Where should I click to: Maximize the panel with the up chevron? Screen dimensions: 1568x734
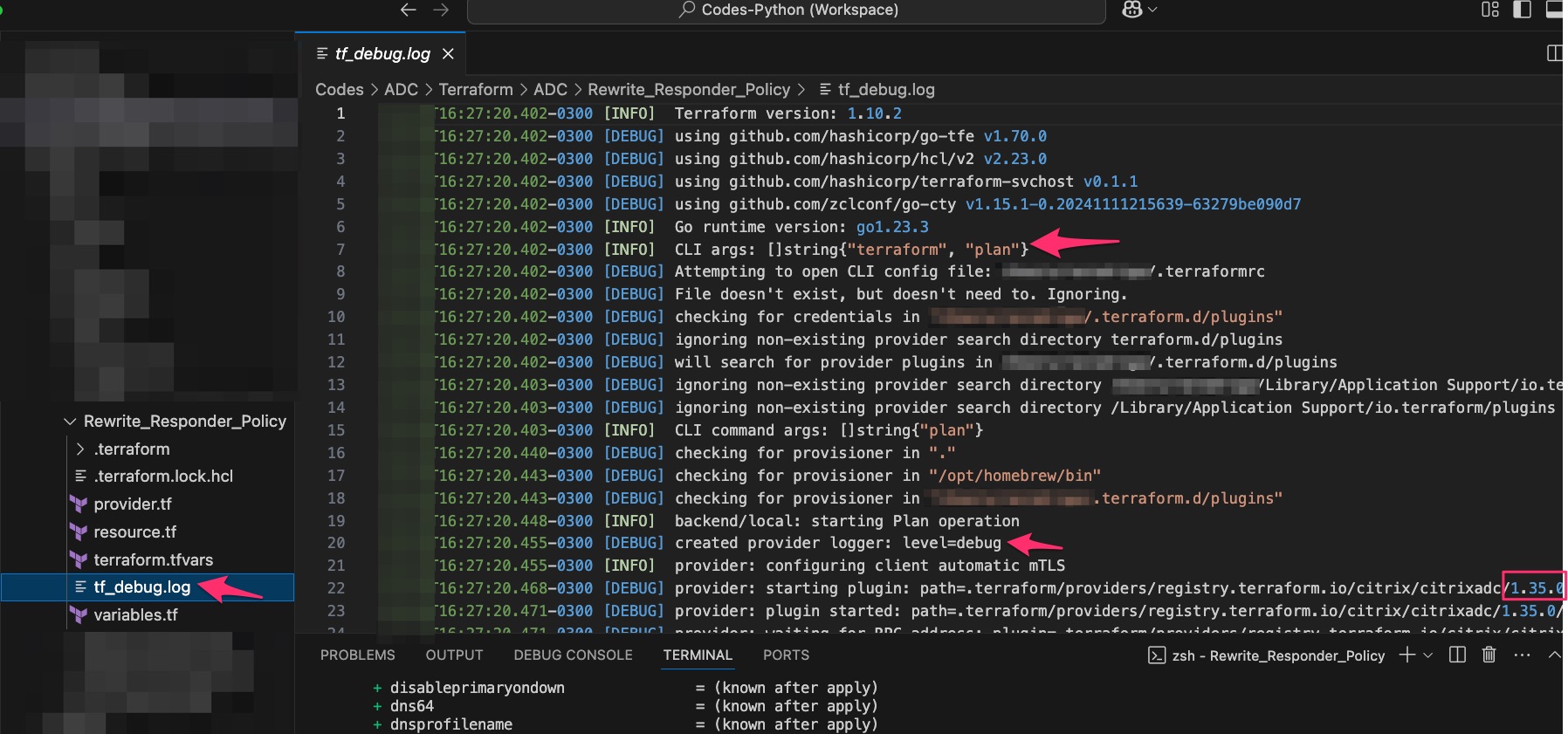pos(1554,655)
